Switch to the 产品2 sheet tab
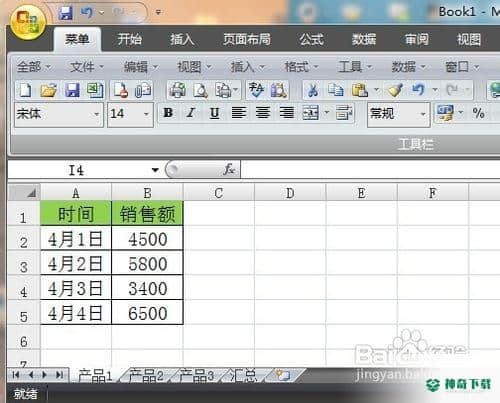Image resolution: width=500 pixels, height=403 pixels. (146, 376)
